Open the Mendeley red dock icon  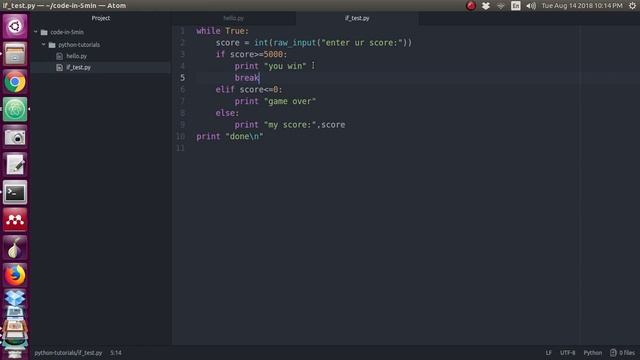[x=15, y=220]
